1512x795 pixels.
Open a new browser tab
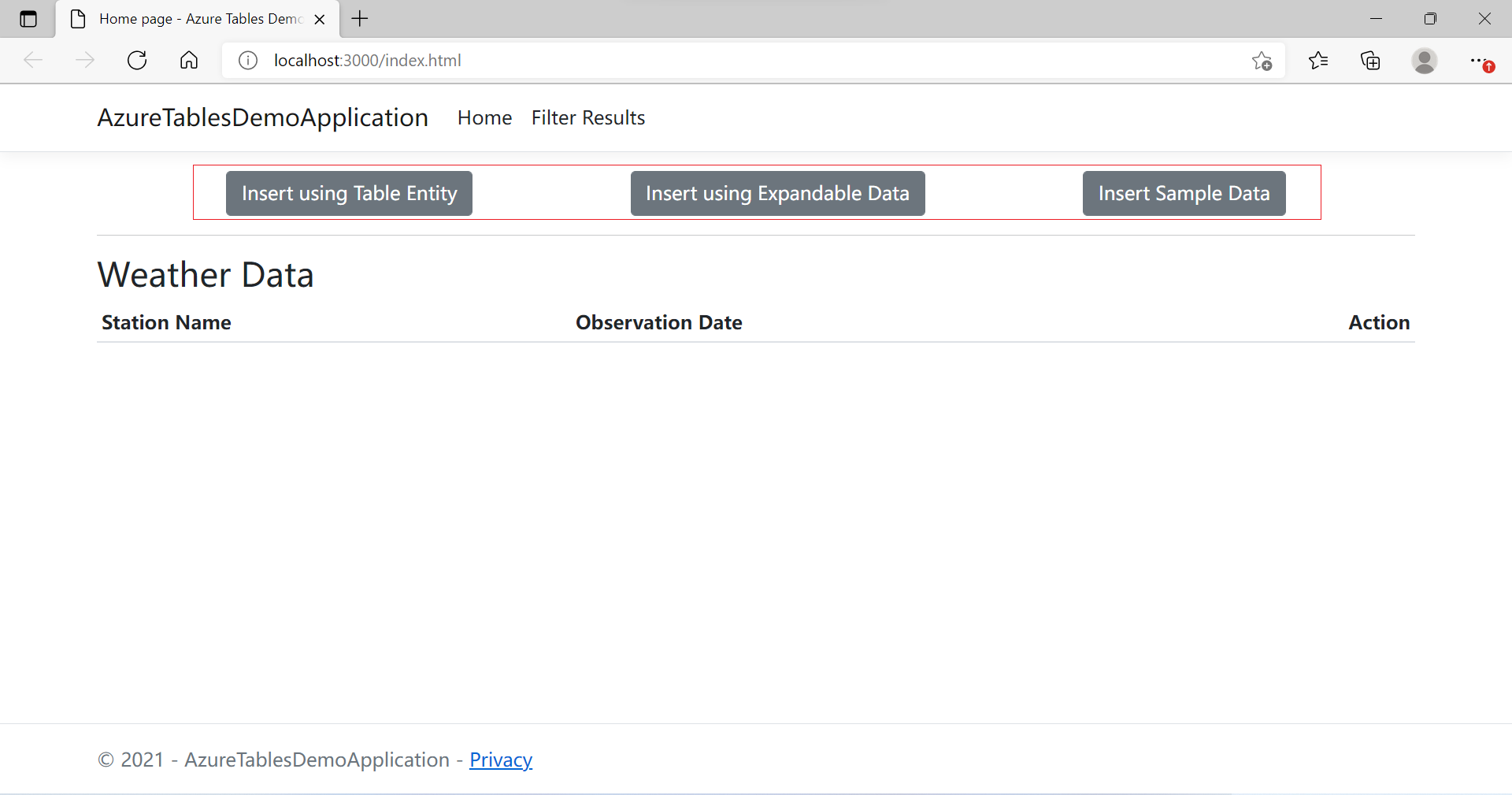pyautogui.click(x=360, y=19)
